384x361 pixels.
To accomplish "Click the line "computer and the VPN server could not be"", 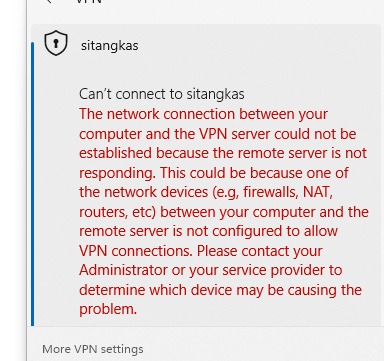I will [218, 134].
